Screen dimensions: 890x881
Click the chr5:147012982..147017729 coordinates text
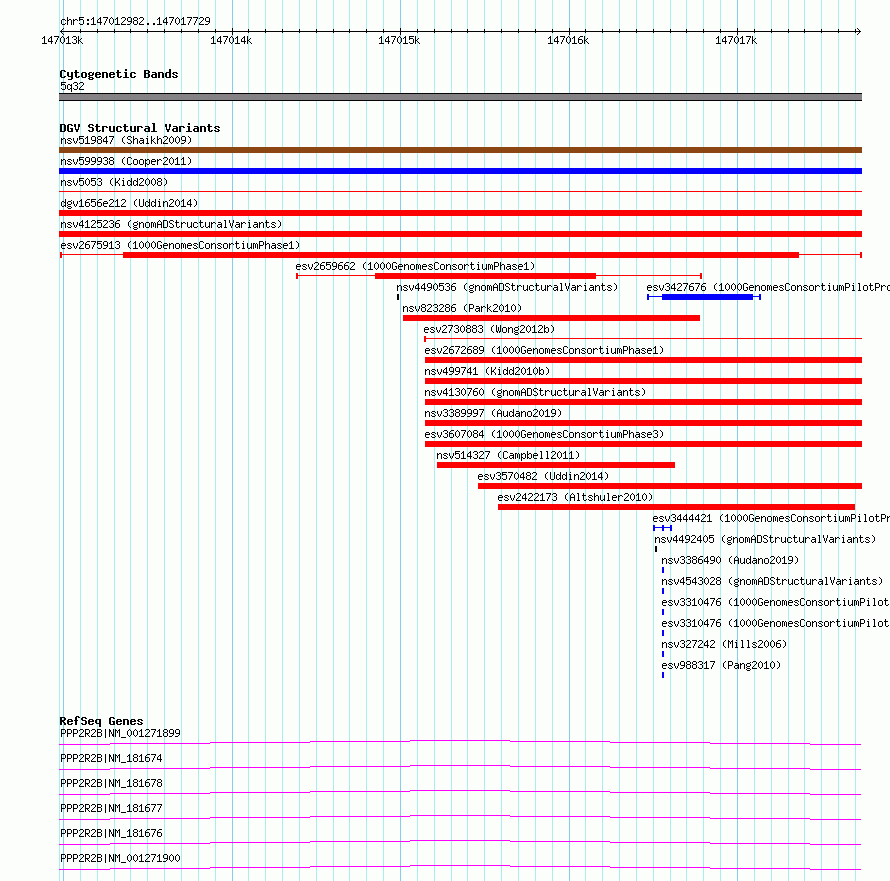pos(135,21)
